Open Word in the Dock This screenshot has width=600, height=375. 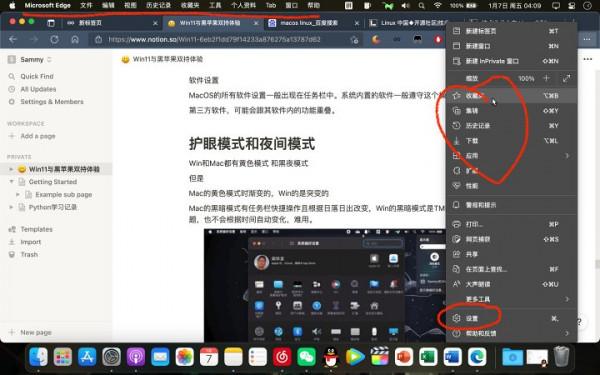(452, 357)
